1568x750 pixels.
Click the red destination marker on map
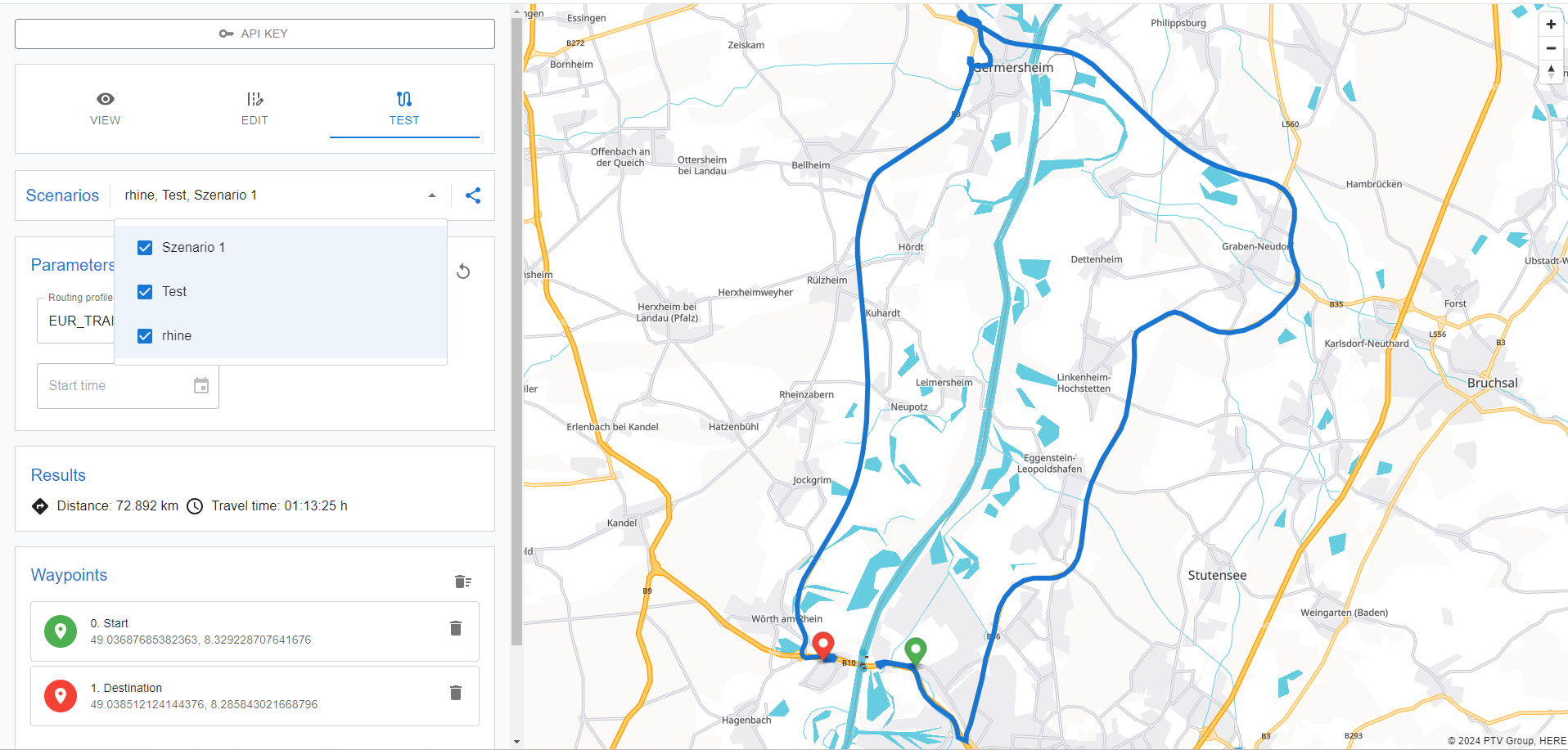823,645
